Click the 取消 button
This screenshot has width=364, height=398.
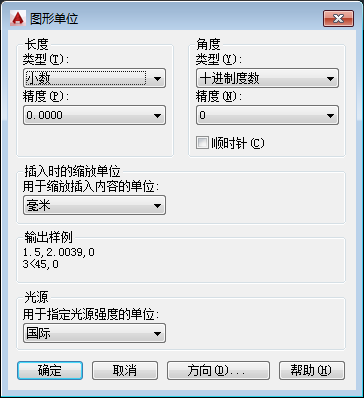click(x=125, y=370)
